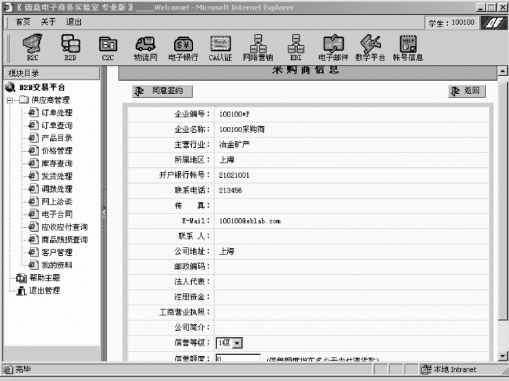Open the 物流网 logistics truck icon
The image size is (509, 381).
(145, 48)
